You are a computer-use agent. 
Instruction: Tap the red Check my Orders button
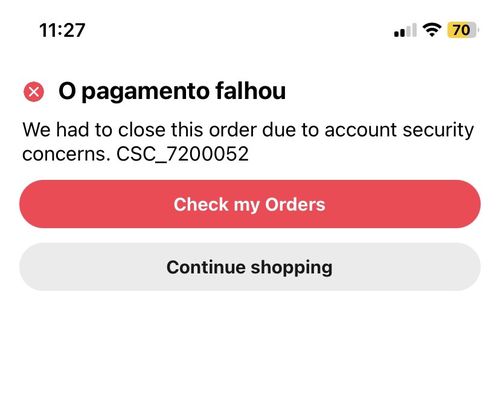[250, 204]
